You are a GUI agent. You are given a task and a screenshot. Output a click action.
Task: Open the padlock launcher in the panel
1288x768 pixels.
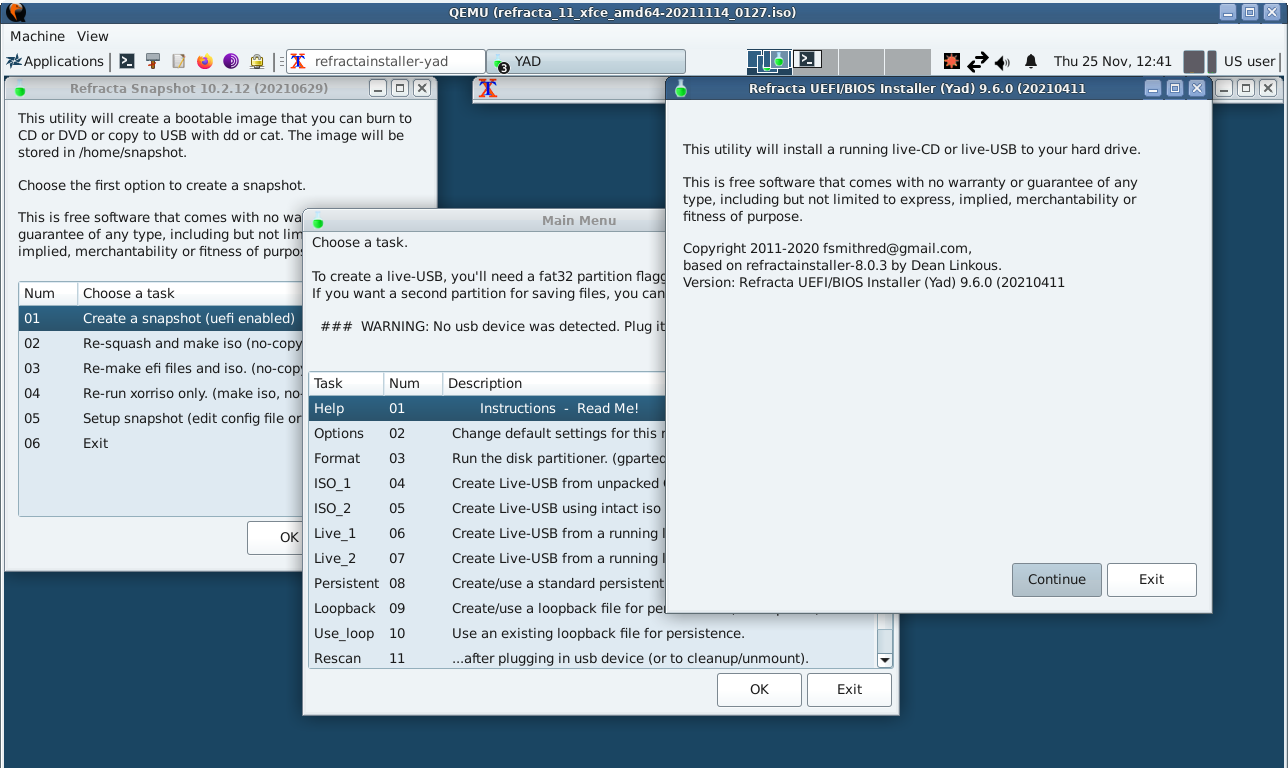click(257, 61)
